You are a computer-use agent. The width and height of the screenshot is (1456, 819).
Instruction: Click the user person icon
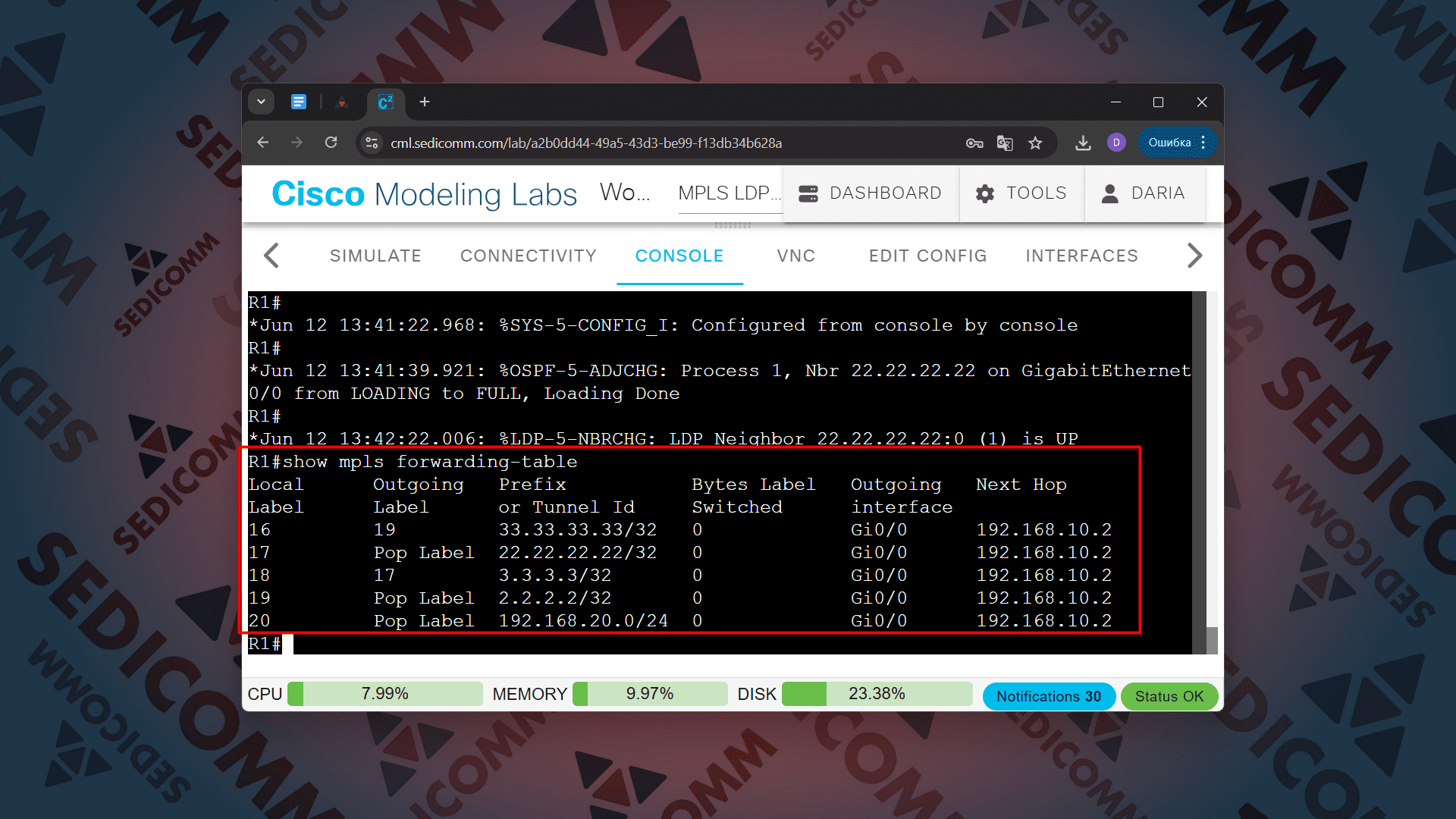click(x=1110, y=193)
